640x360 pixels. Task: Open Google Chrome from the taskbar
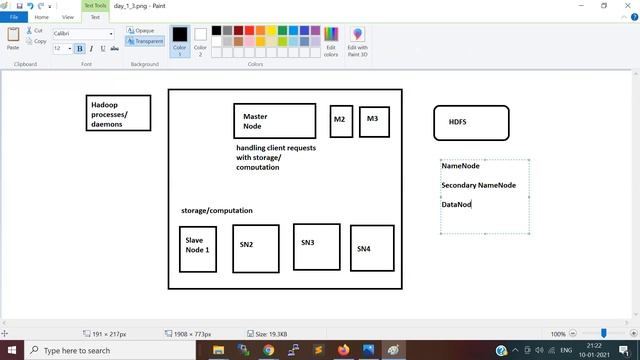[x=269, y=350]
